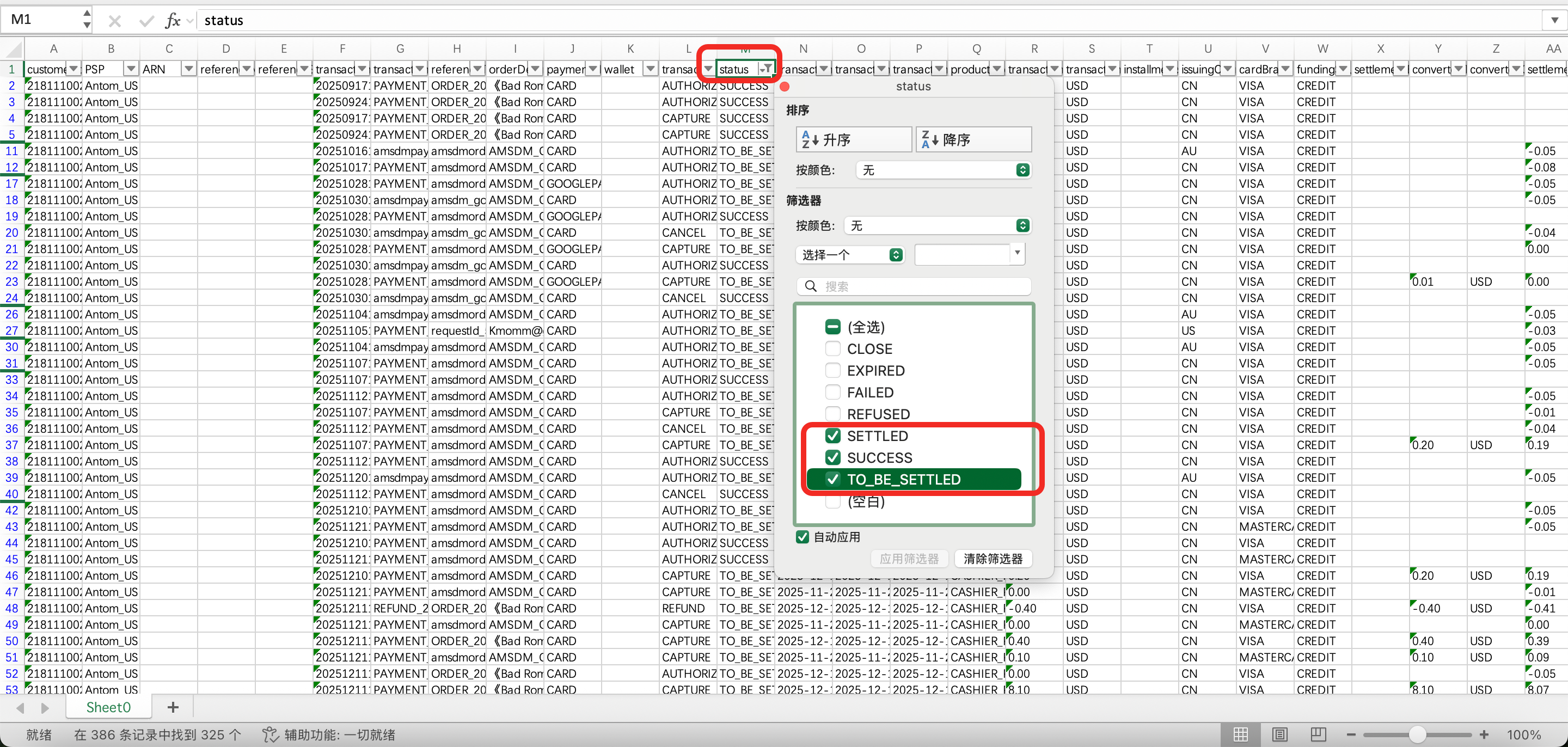The width and height of the screenshot is (1568, 747).
Task: Click the 搜索 filter search field
Action: 913,286
